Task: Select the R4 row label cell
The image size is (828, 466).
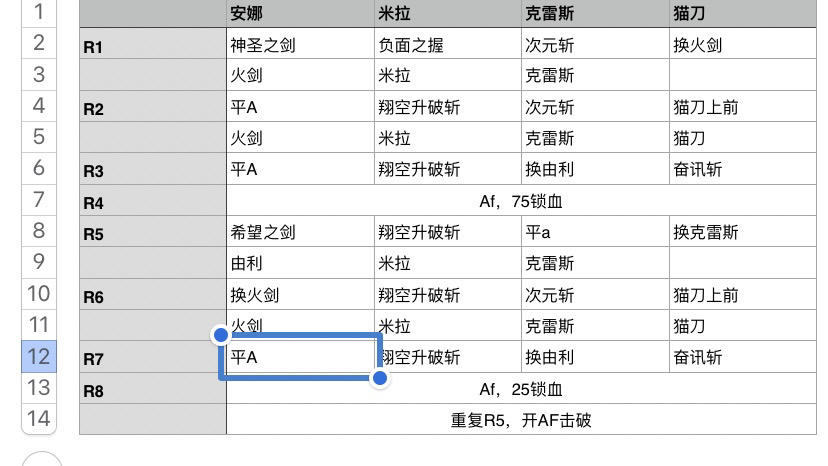Action: (x=152, y=202)
